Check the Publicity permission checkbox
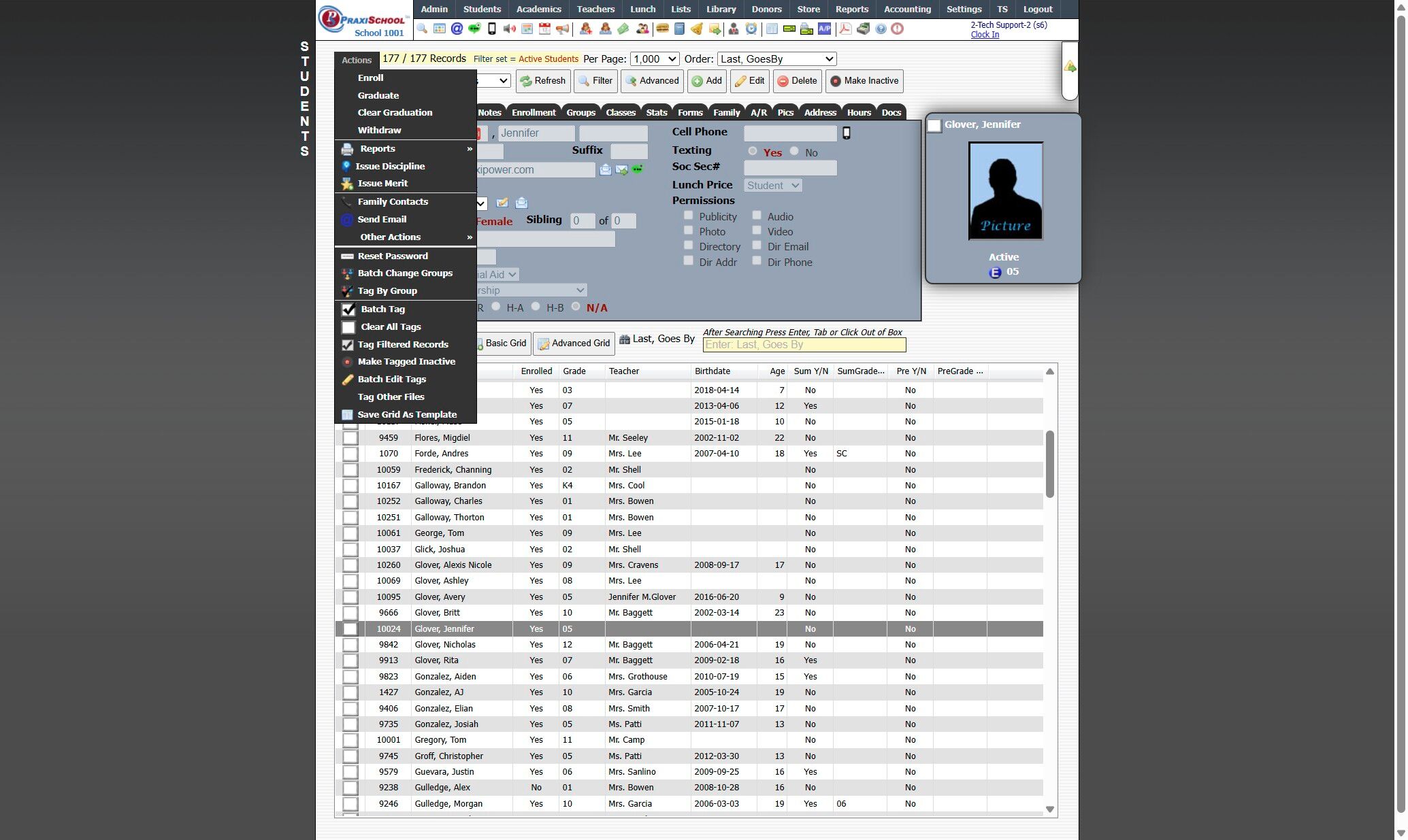This screenshot has width=1408, height=840. pos(689,216)
